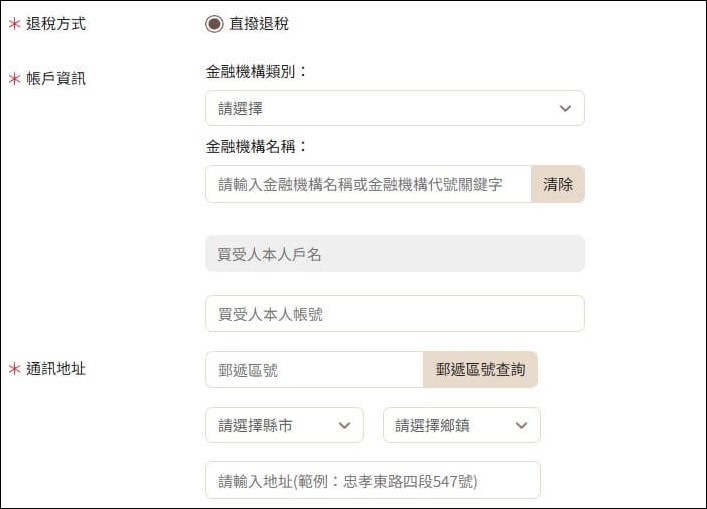Click the chevron icon in 請選擇鄉鎮 selector
The width and height of the screenshot is (707, 509).
coord(521,425)
